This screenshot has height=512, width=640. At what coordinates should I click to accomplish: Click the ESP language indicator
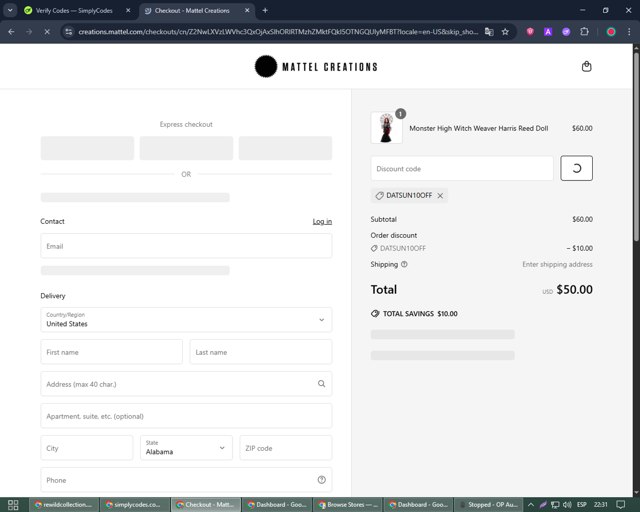(582, 505)
